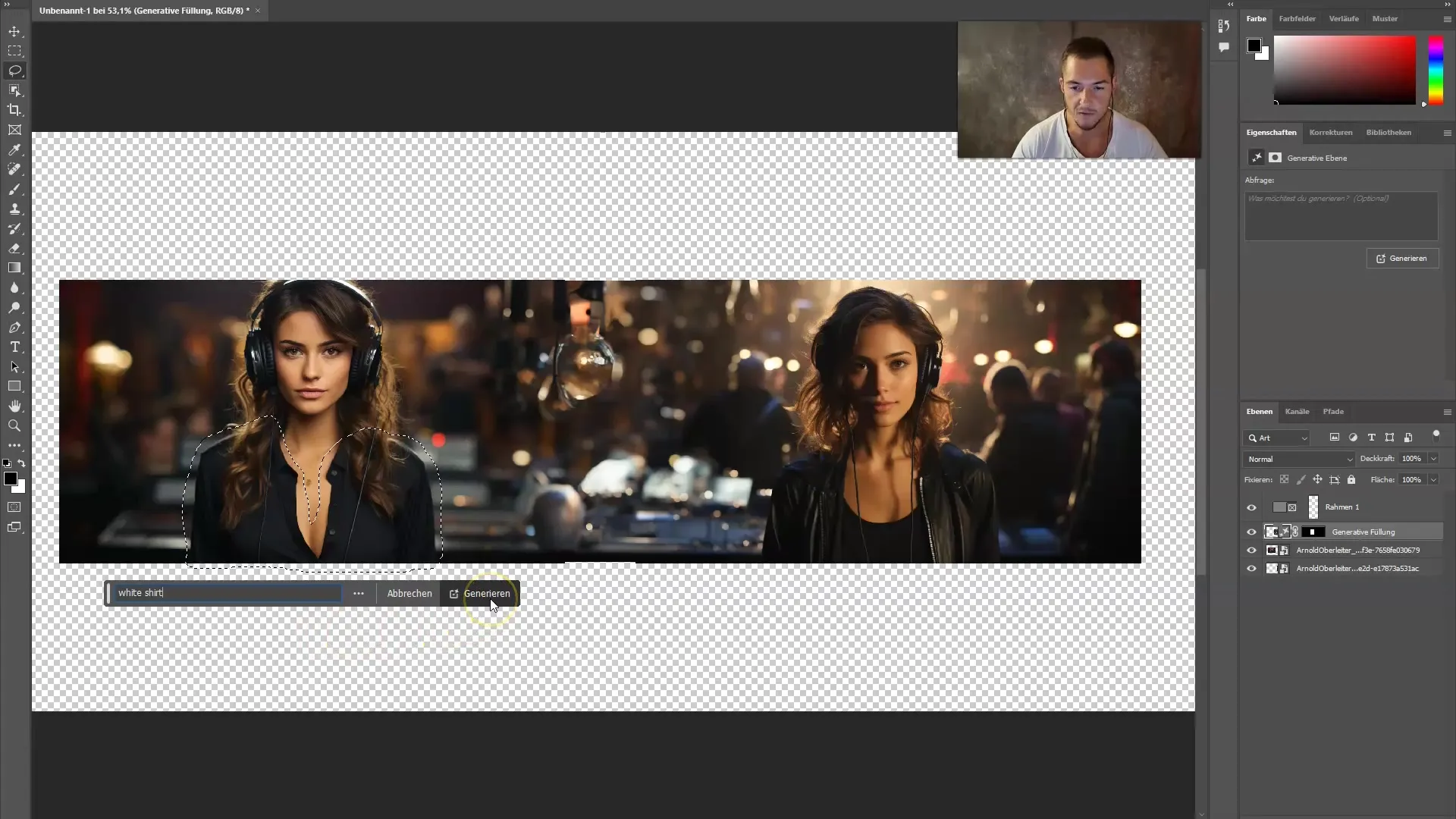This screenshot has width=1456, height=819.
Task: Open the Ebenen tab in layers panel
Action: 1259,411
